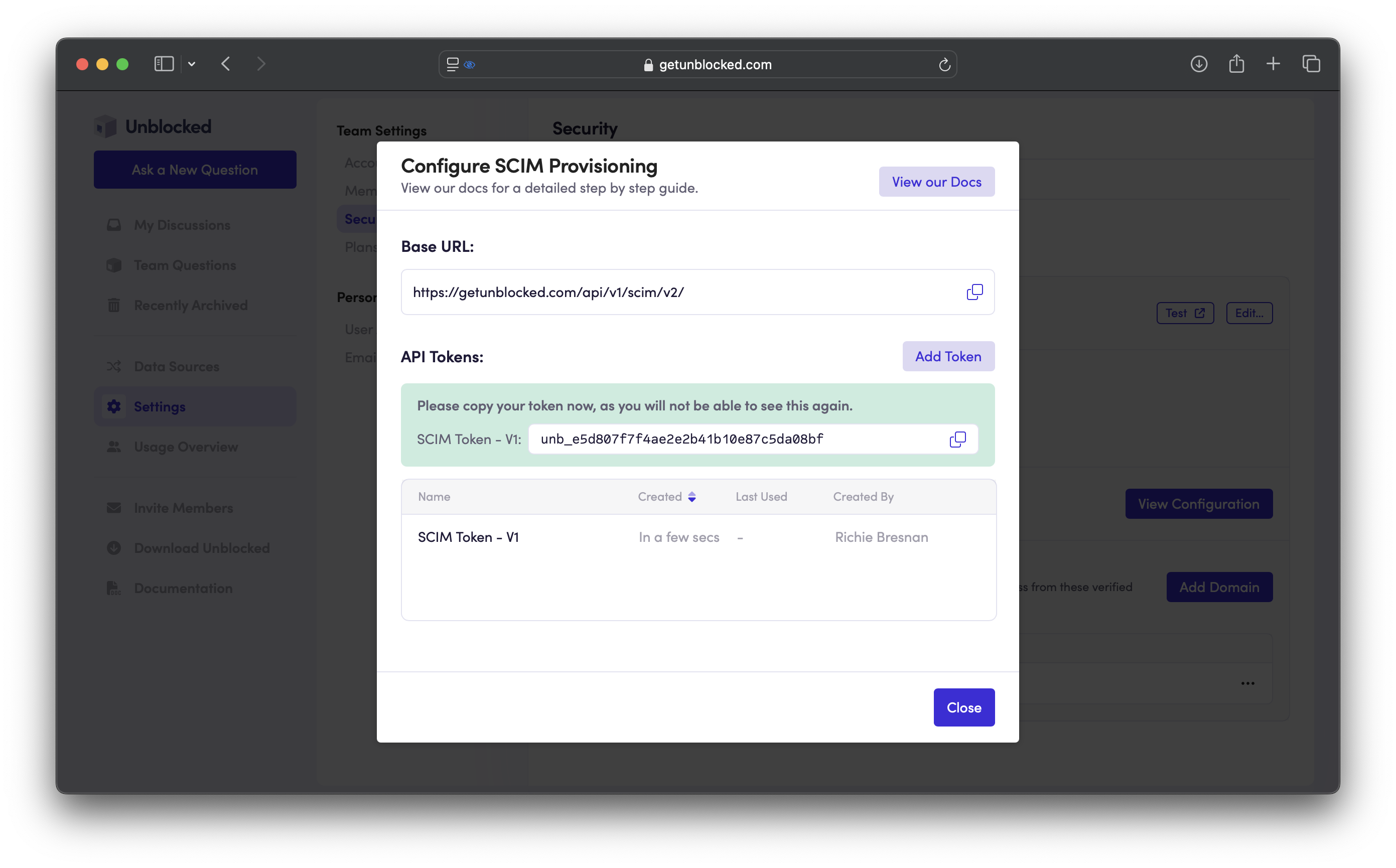Open sidebar options chevron in toolbar
The height and width of the screenshot is (868, 1396).
pyautogui.click(x=192, y=64)
